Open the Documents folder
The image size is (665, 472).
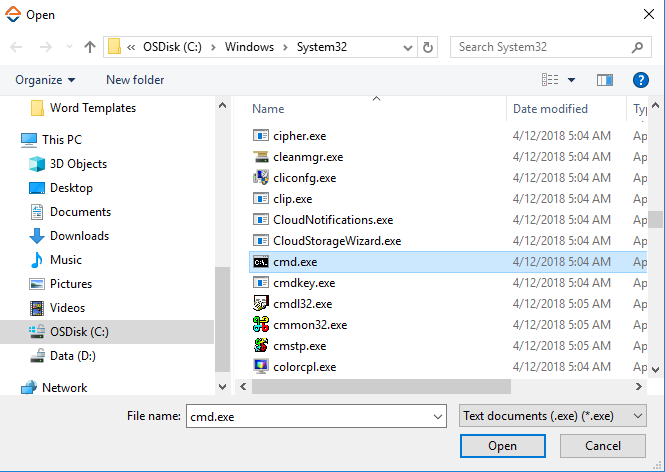(70, 212)
